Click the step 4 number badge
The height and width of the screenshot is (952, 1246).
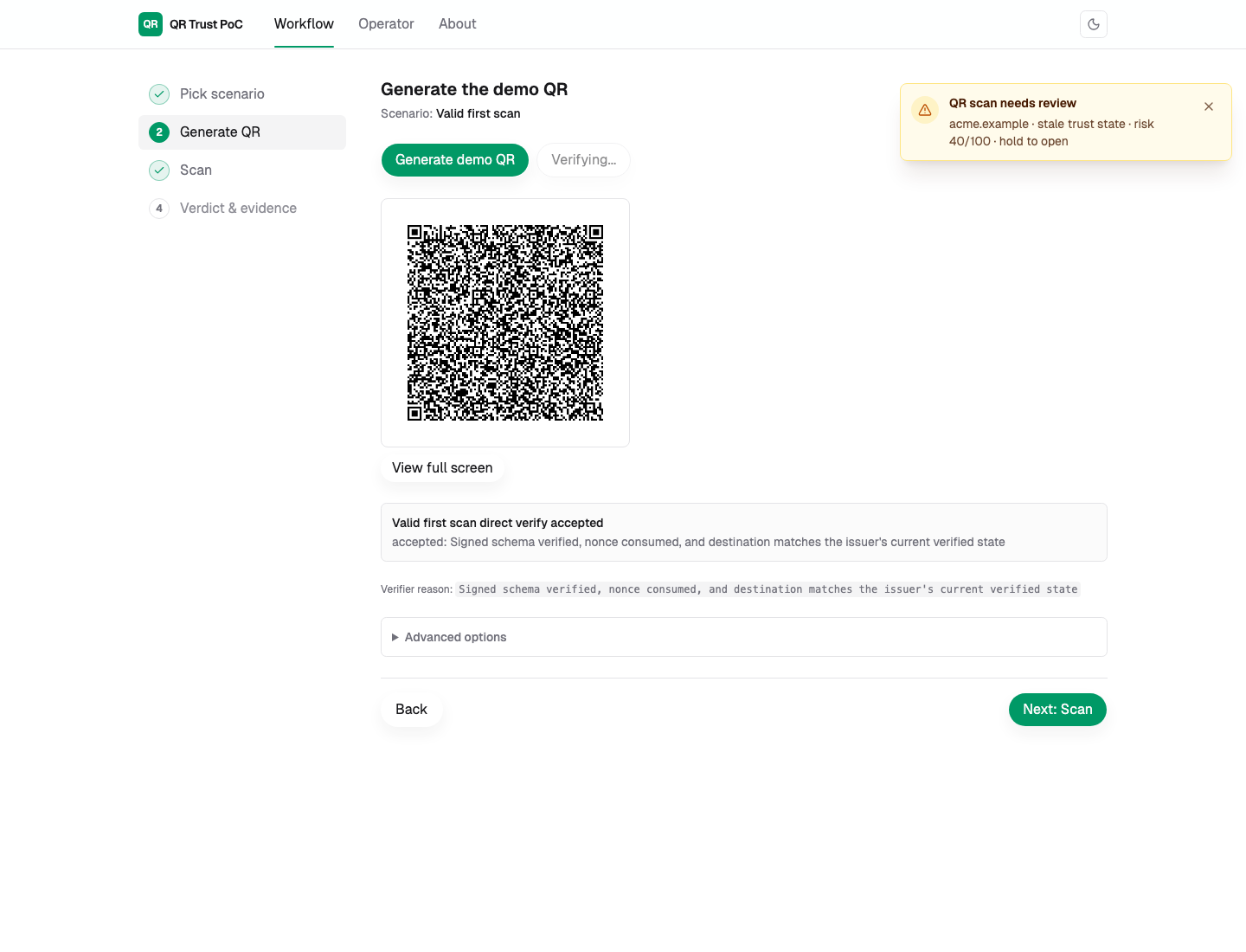click(x=159, y=209)
